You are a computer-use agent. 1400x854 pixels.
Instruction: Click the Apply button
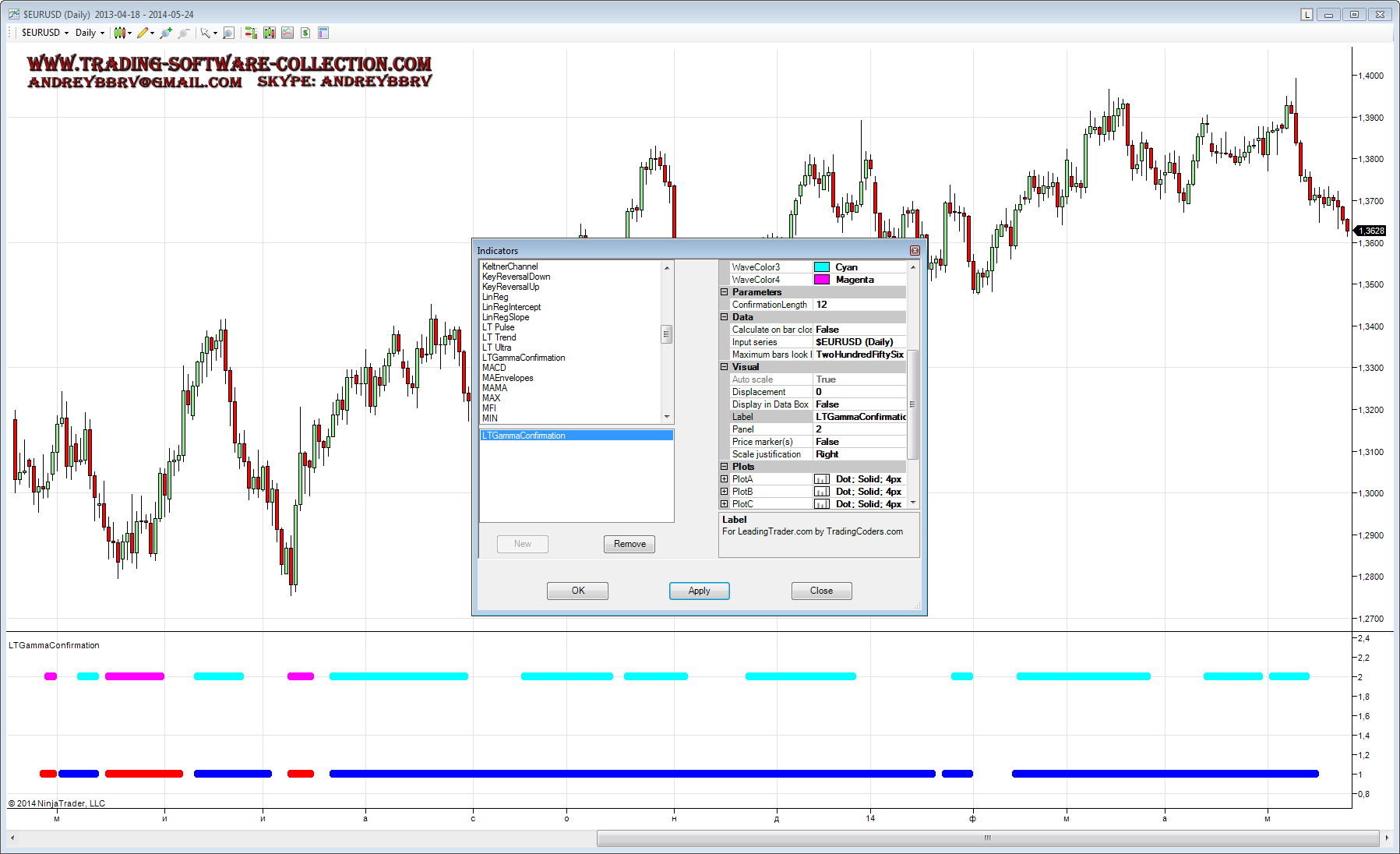699,591
